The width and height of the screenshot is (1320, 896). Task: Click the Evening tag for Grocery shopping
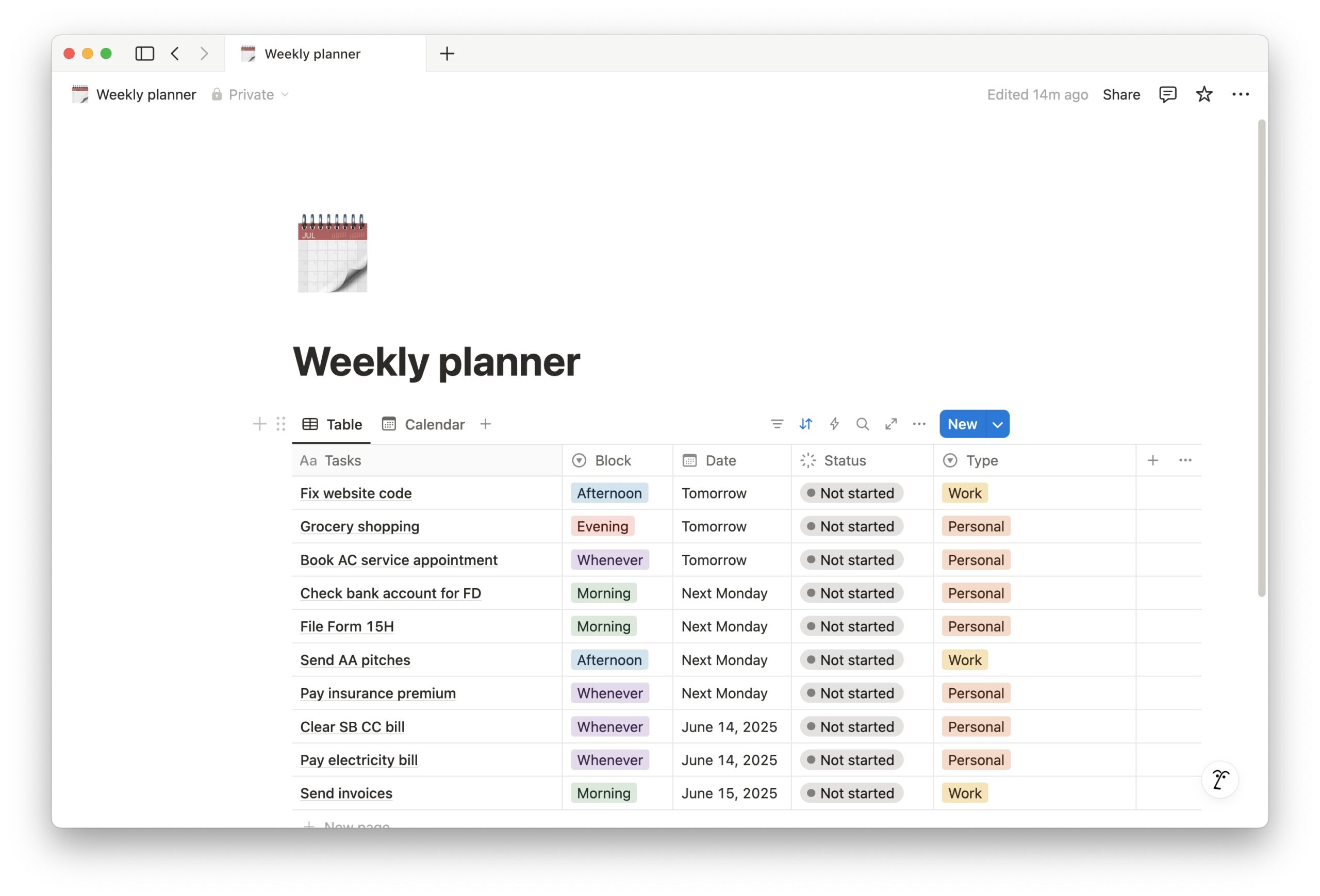(x=602, y=526)
